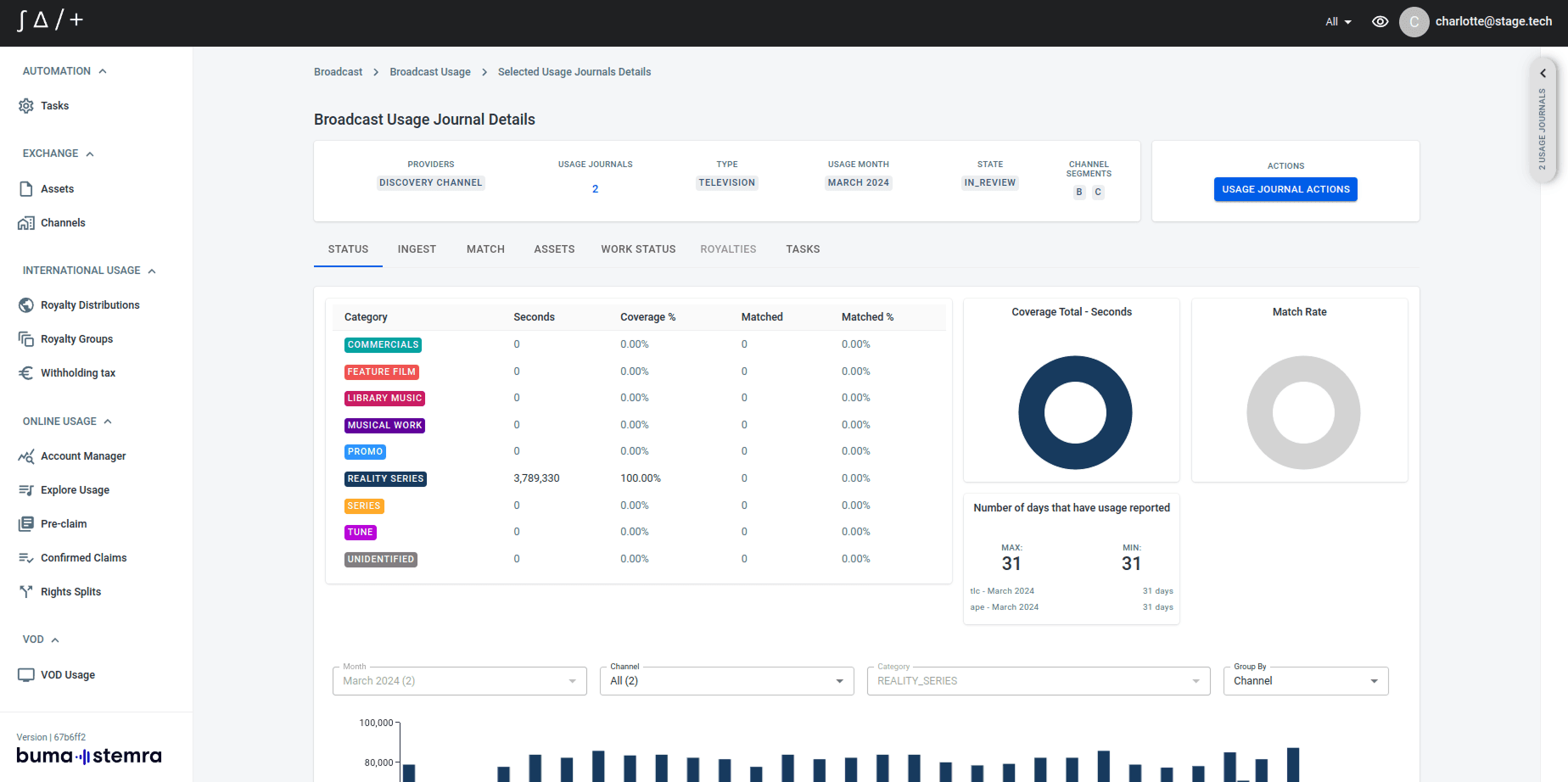
Task: Click the Coverage Total donut chart
Action: (x=1075, y=412)
